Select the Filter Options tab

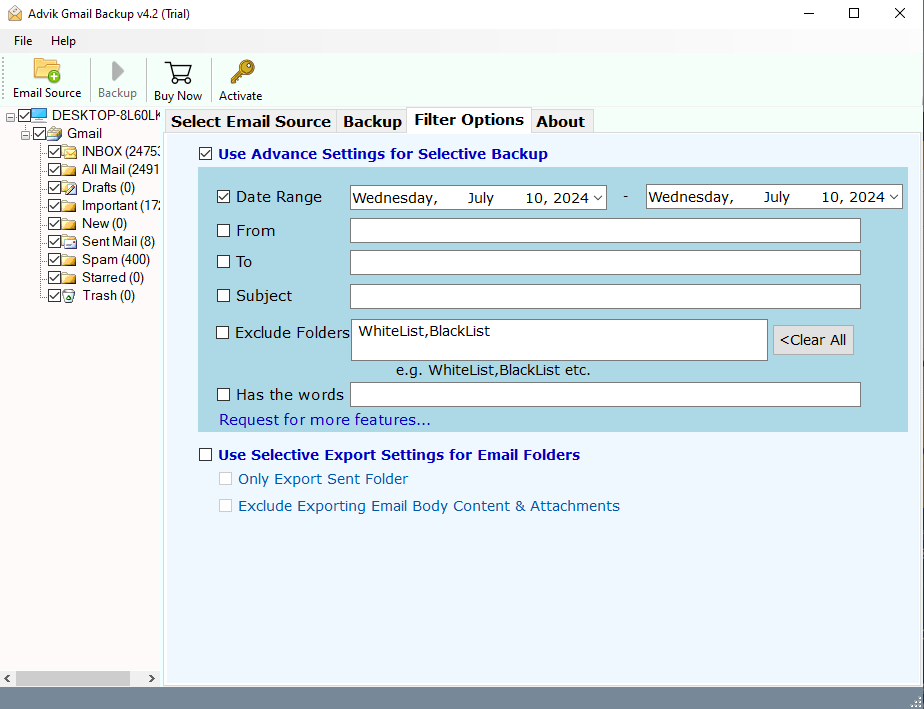469,120
